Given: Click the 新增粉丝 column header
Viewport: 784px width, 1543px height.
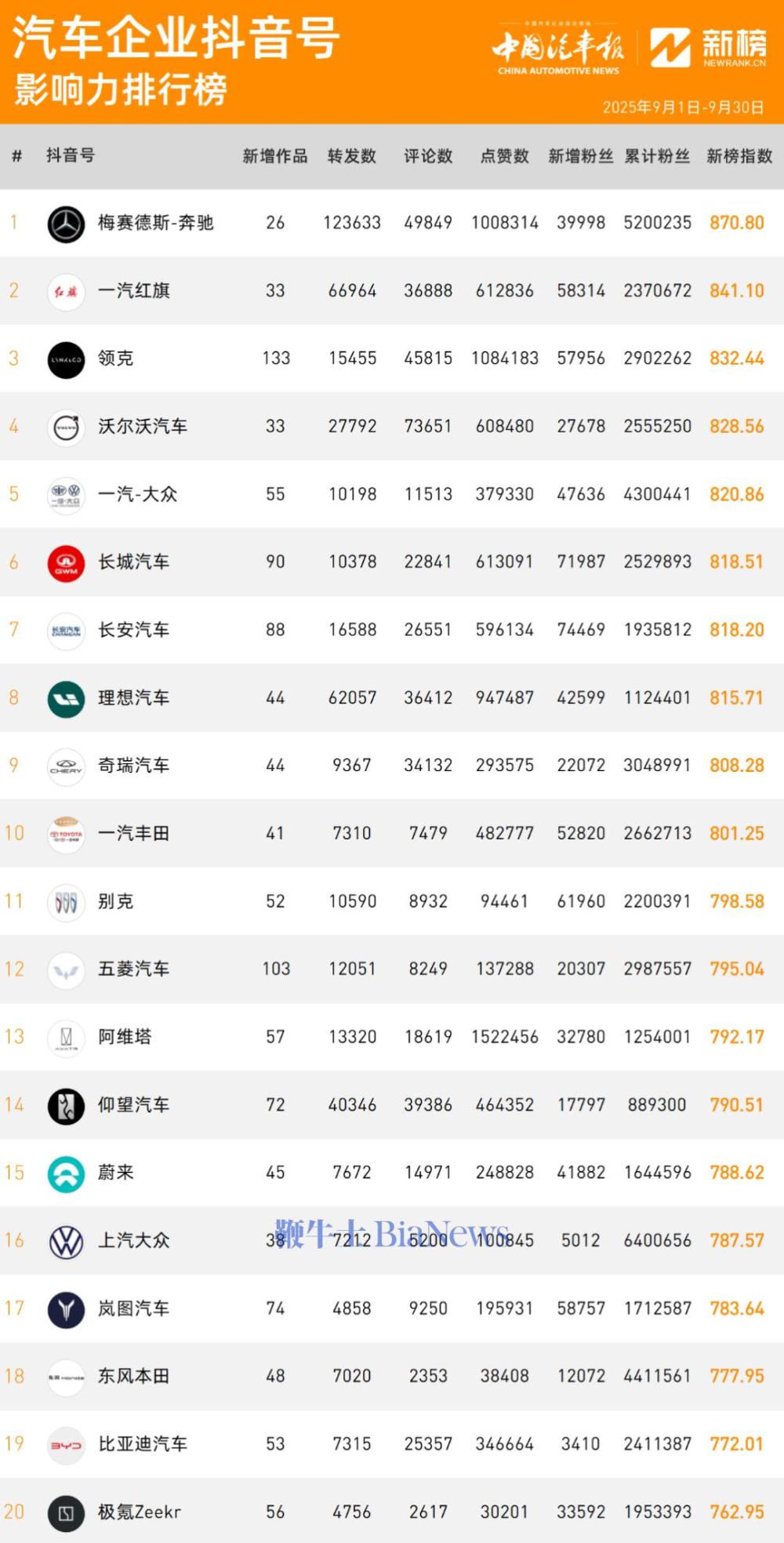Looking at the screenshot, I should (581, 156).
